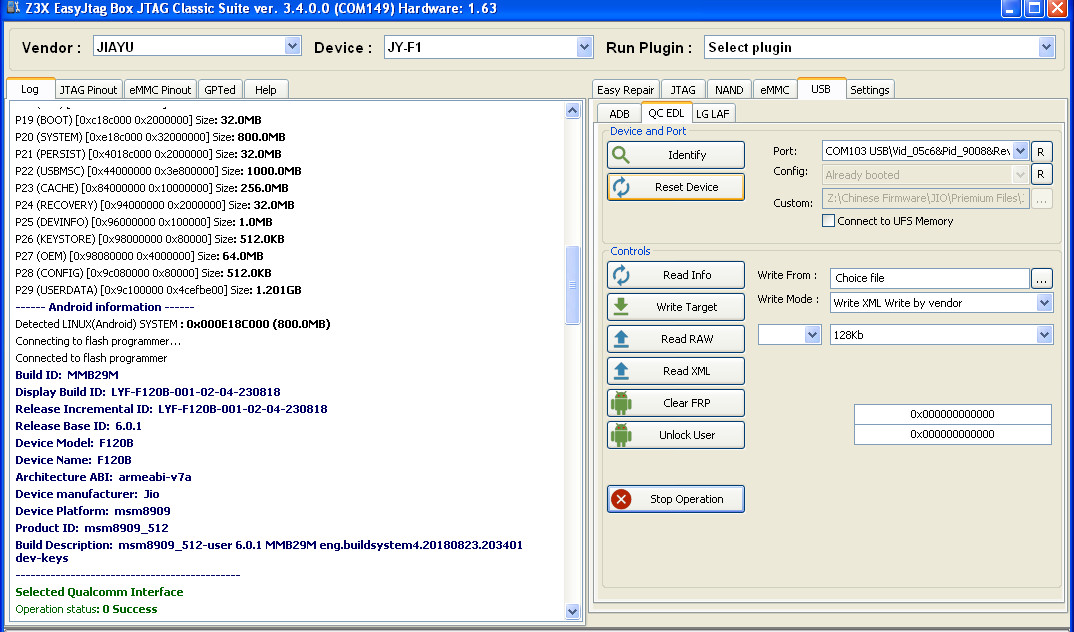Click the Write Target button label
The height and width of the screenshot is (632, 1074).
[x=687, y=307]
